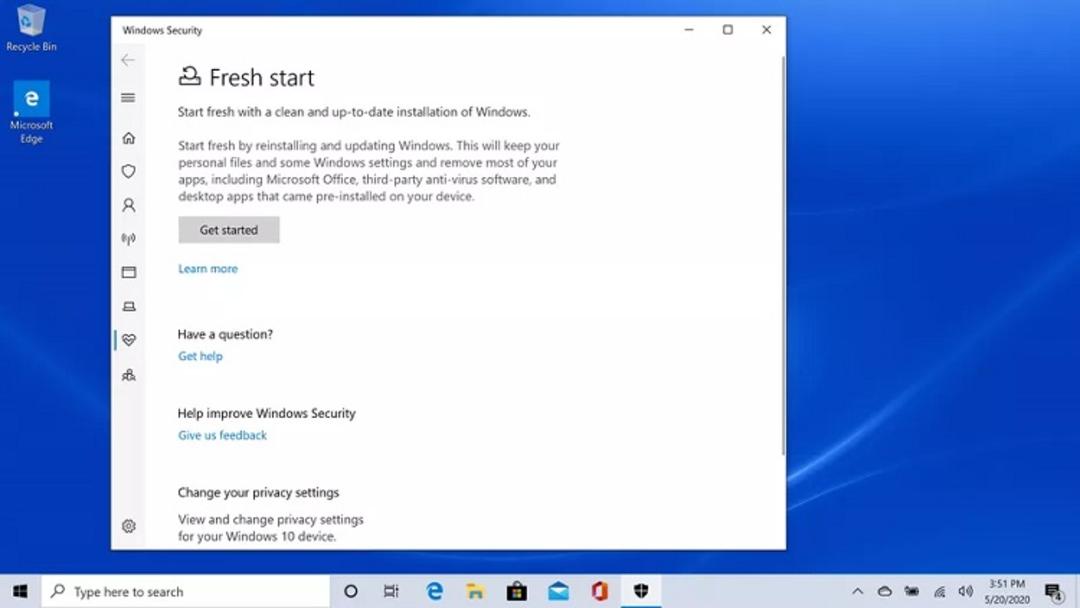This screenshot has height=608, width=1080.
Task: Open Microsoft Store from the taskbar
Action: click(x=517, y=591)
